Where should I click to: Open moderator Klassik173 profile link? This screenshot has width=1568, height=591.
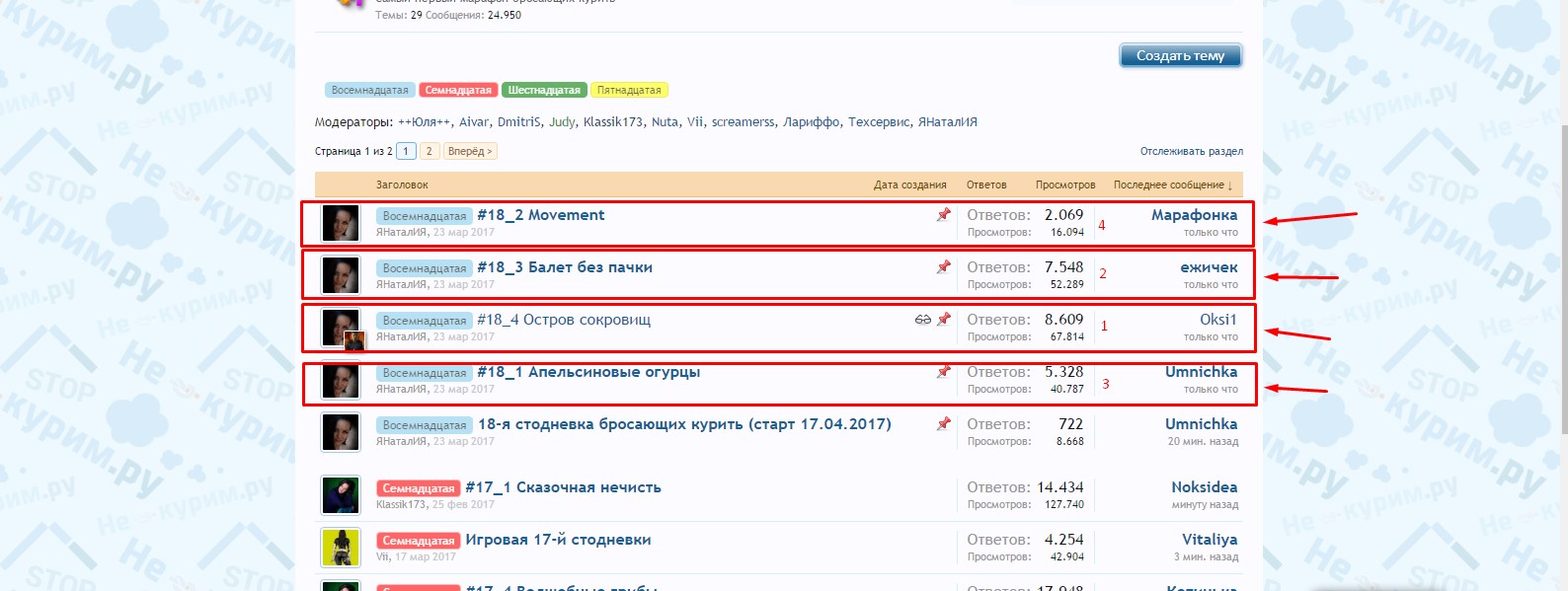(x=613, y=122)
